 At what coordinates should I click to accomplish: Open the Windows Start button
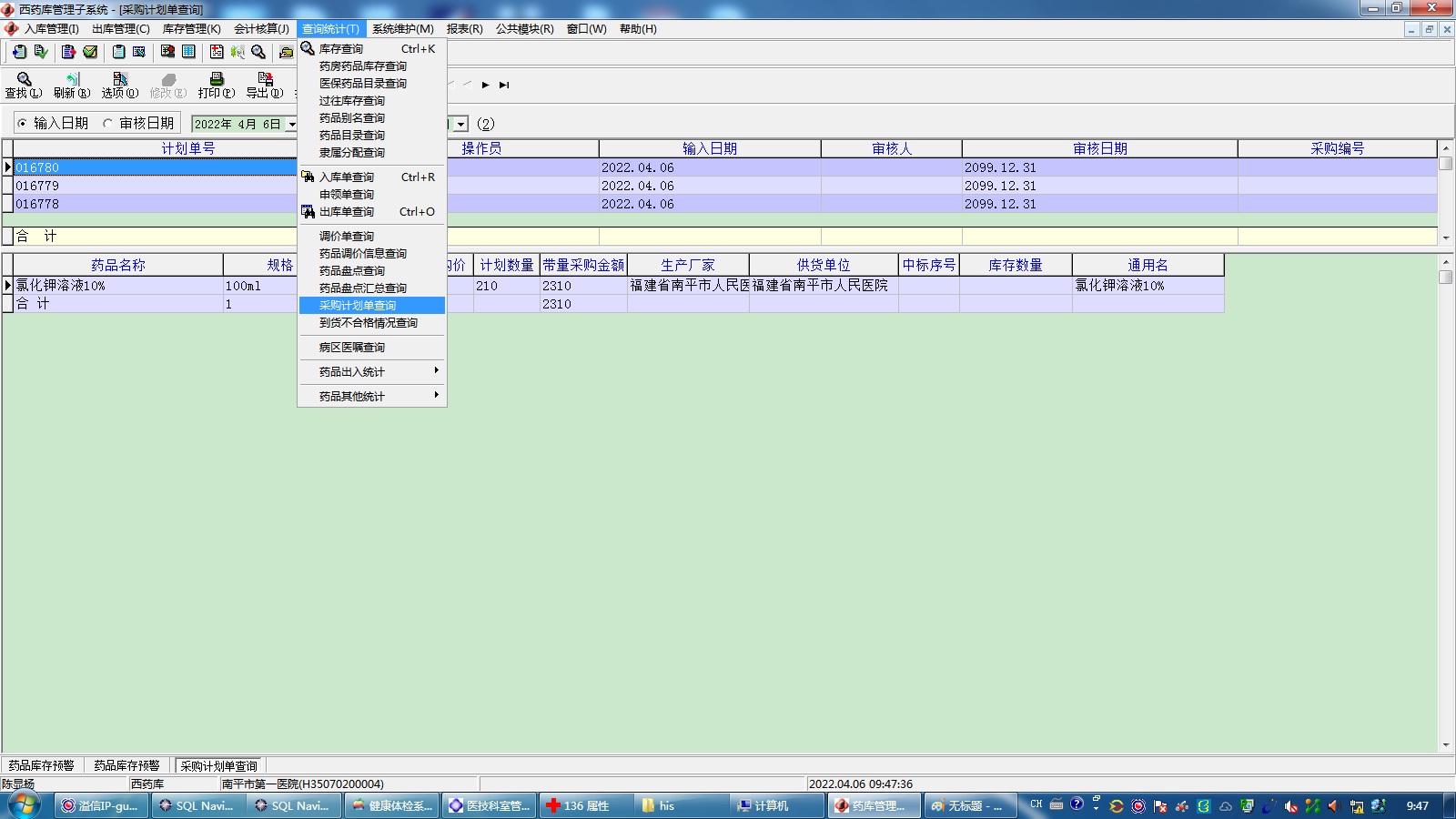pos(25,805)
